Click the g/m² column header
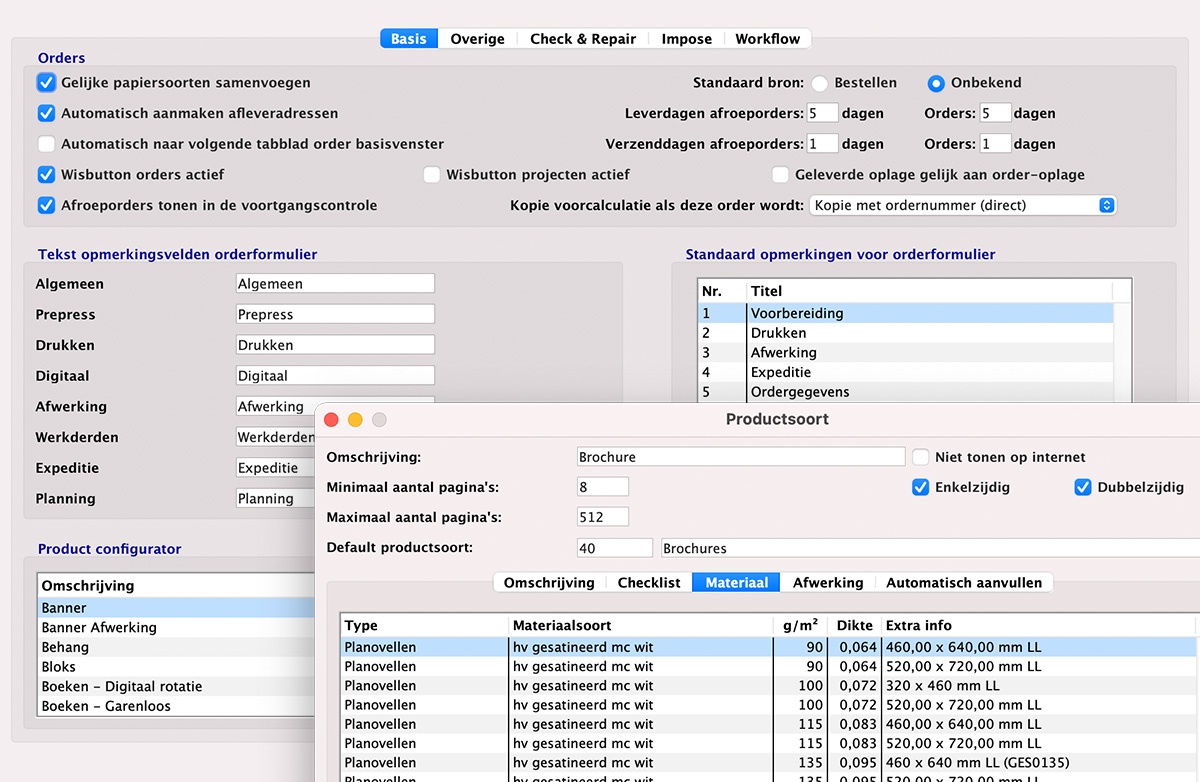Viewport: 1200px width, 782px height. pyautogui.click(x=800, y=625)
